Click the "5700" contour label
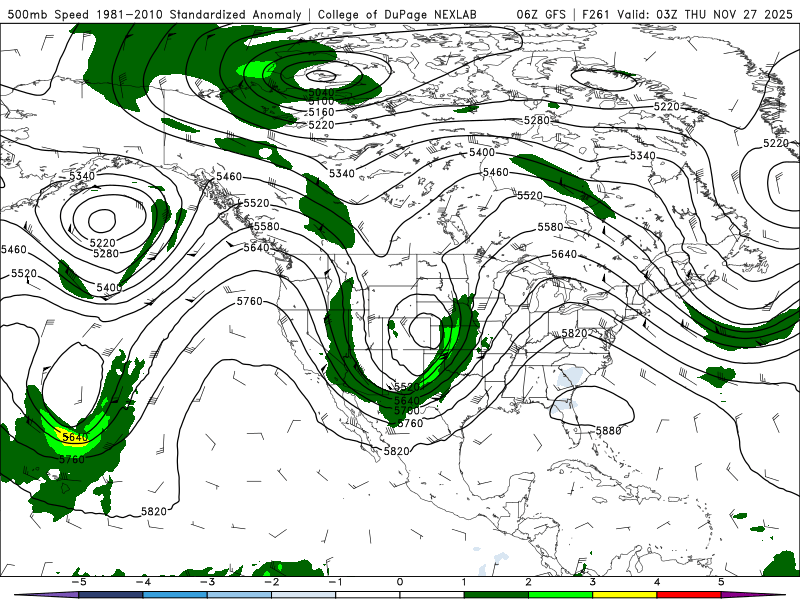The image size is (800, 600). (x=407, y=411)
